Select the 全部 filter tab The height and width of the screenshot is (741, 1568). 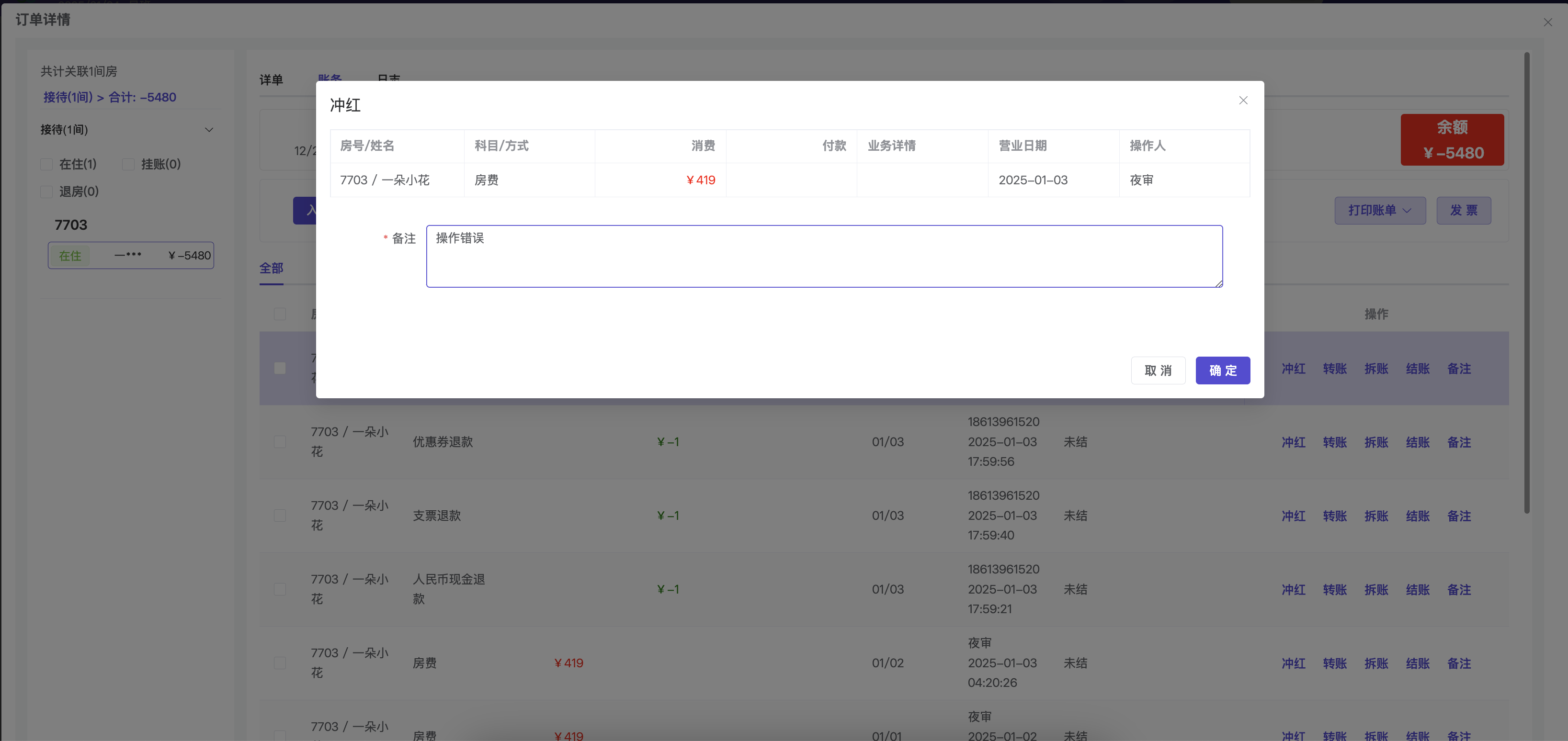[x=271, y=268]
